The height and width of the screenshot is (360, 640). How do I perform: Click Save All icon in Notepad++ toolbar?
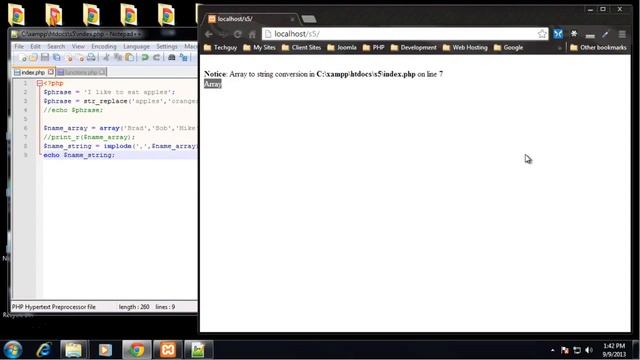coord(57,58)
